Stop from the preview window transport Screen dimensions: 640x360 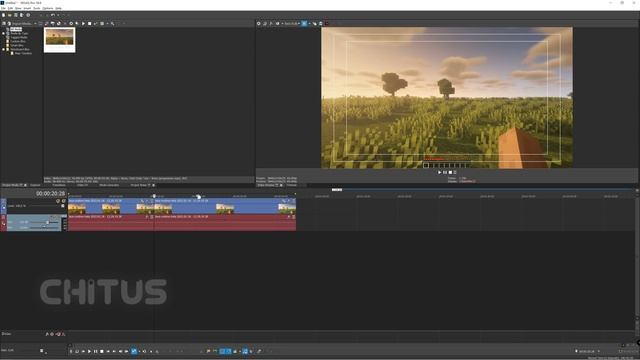pyautogui.click(x=450, y=173)
